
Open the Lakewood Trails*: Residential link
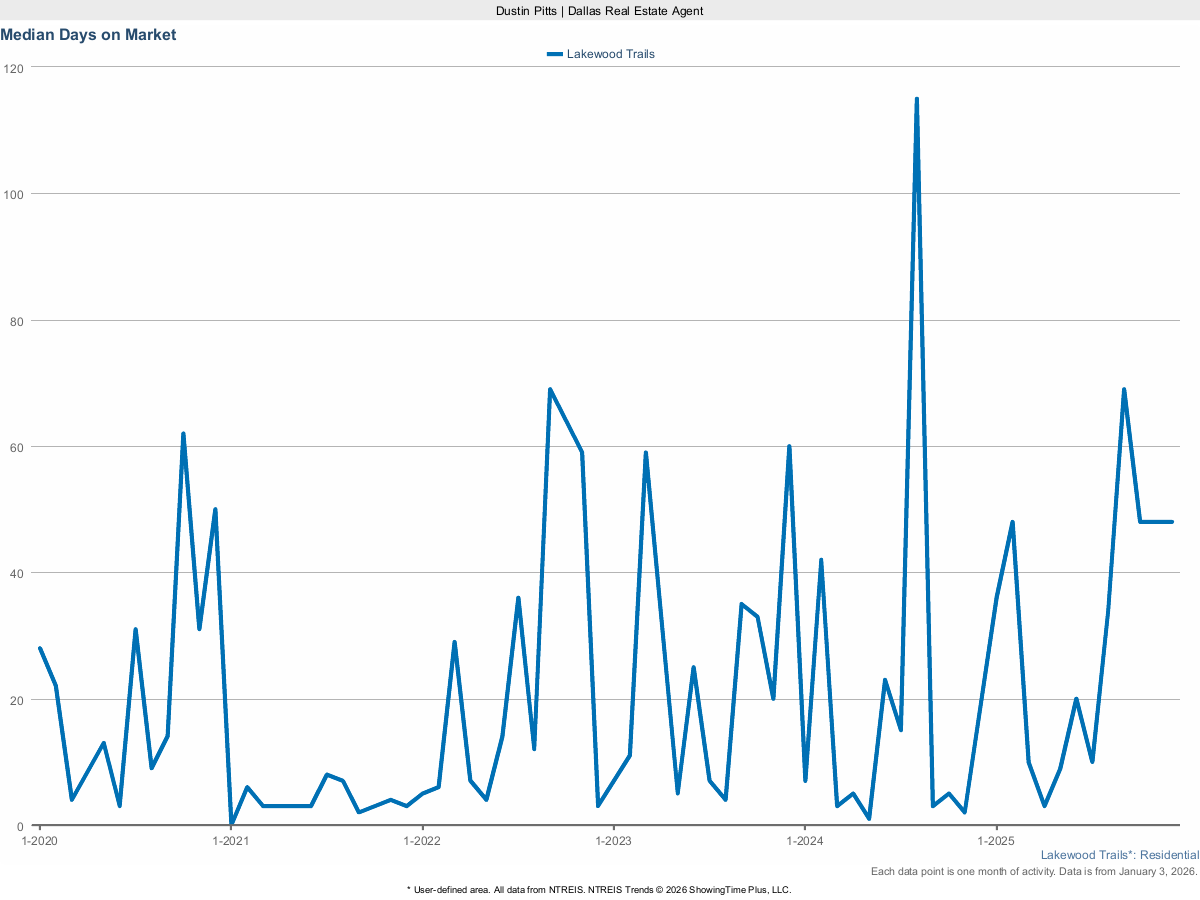pos(1121,855)
